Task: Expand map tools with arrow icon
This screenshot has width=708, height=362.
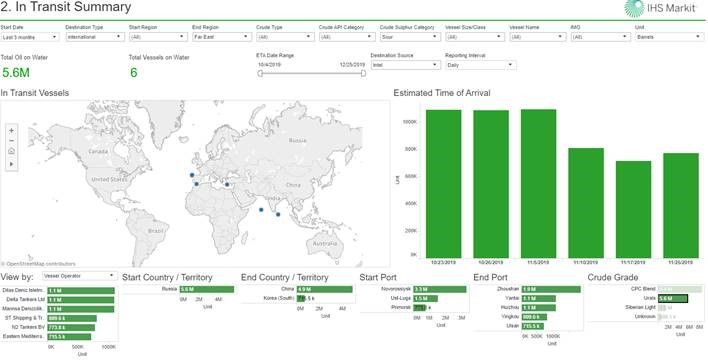Action: point(12,164)
